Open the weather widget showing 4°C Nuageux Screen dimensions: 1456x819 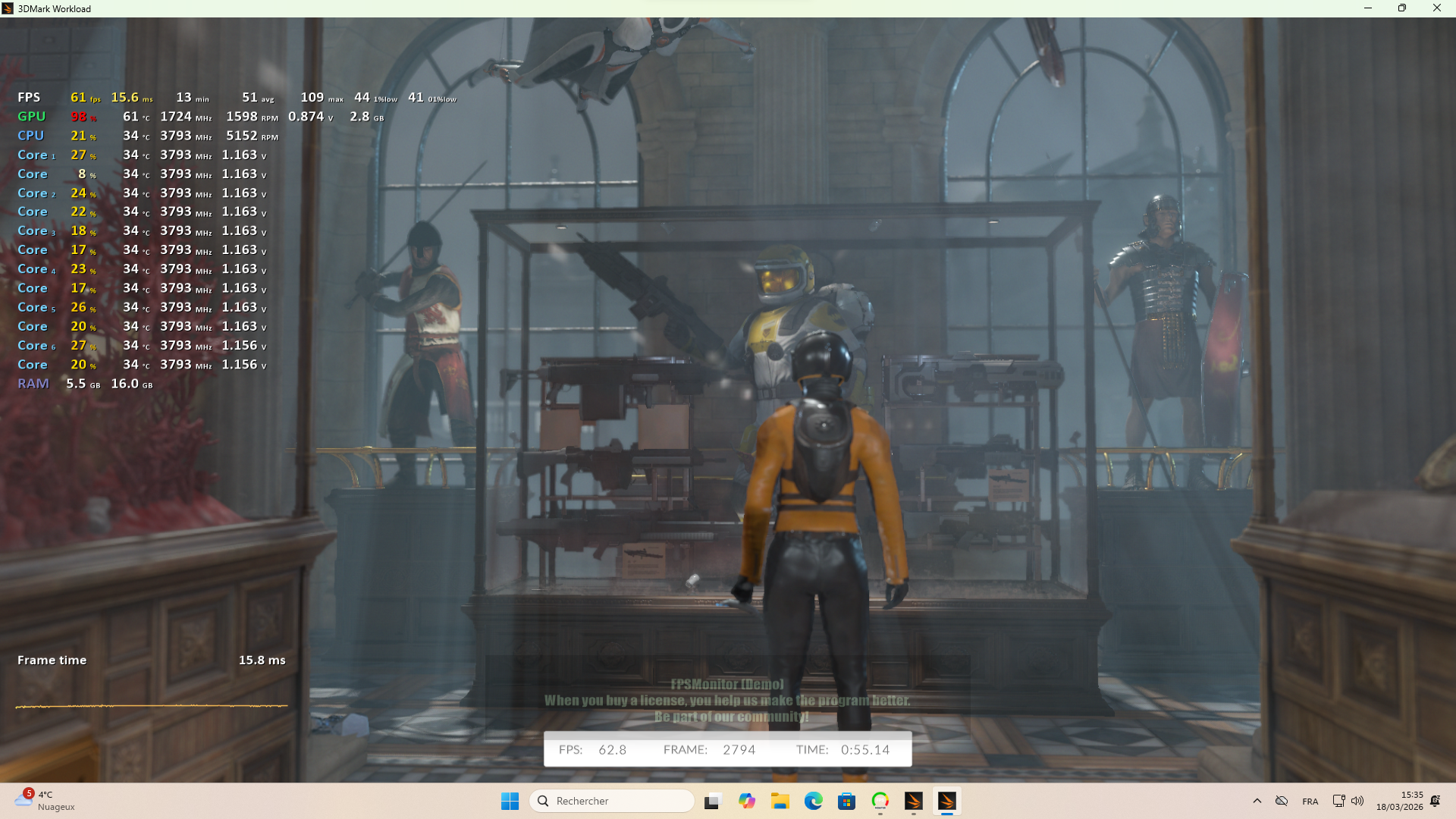coord(45,801)
